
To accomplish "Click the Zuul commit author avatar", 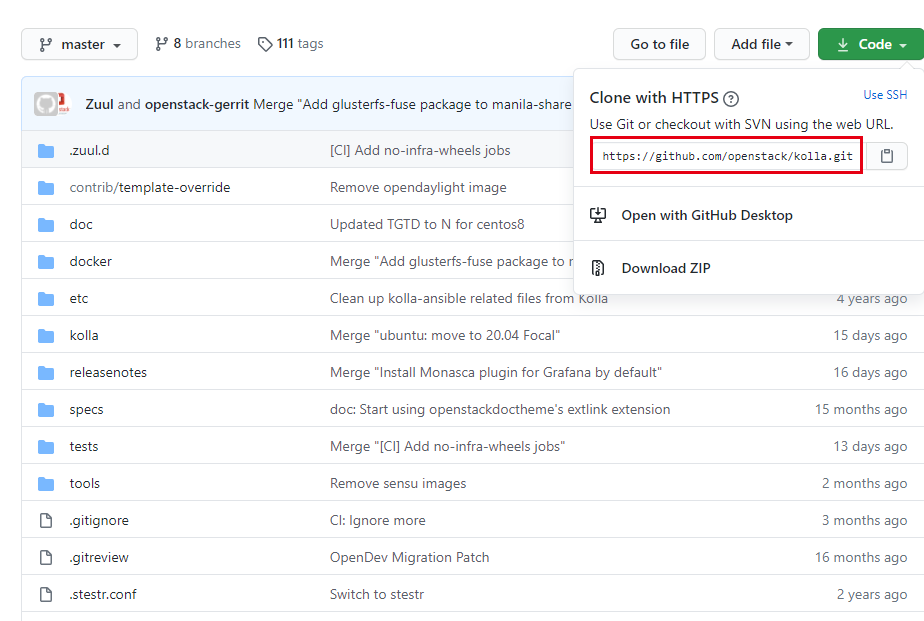I will [46, 104].
